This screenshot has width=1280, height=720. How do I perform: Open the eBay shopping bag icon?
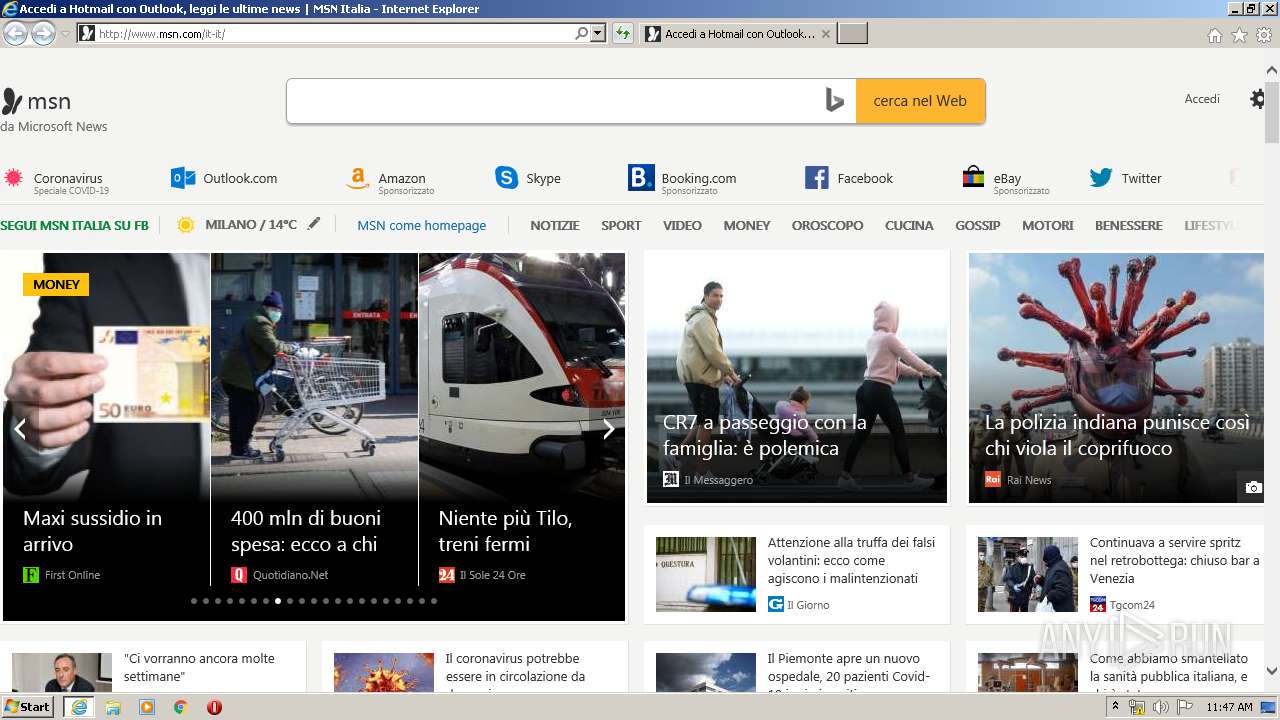(973, 178)
